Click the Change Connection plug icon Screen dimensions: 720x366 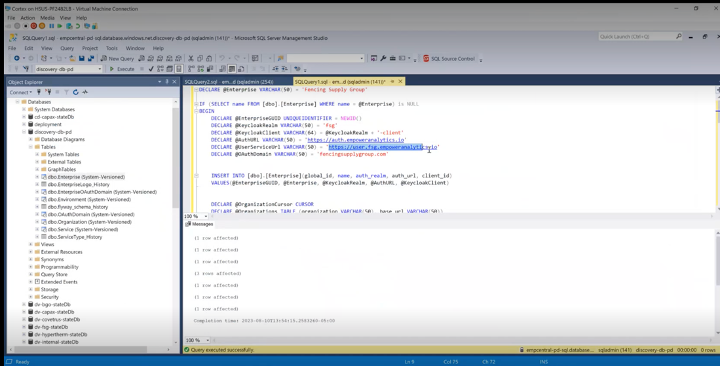point(26,69)
